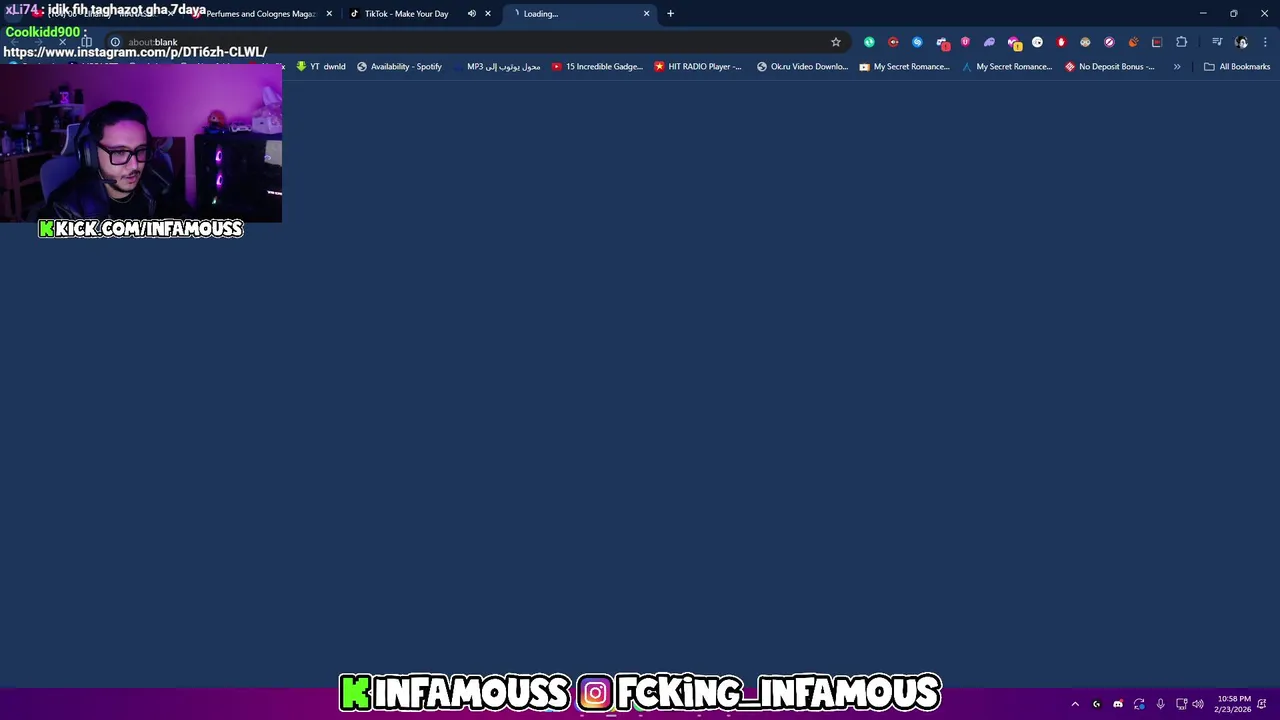Open the My Secret Romance bookmark with blue A icon
Viewport: 1280px width, 720px height.
(1007, 67)
